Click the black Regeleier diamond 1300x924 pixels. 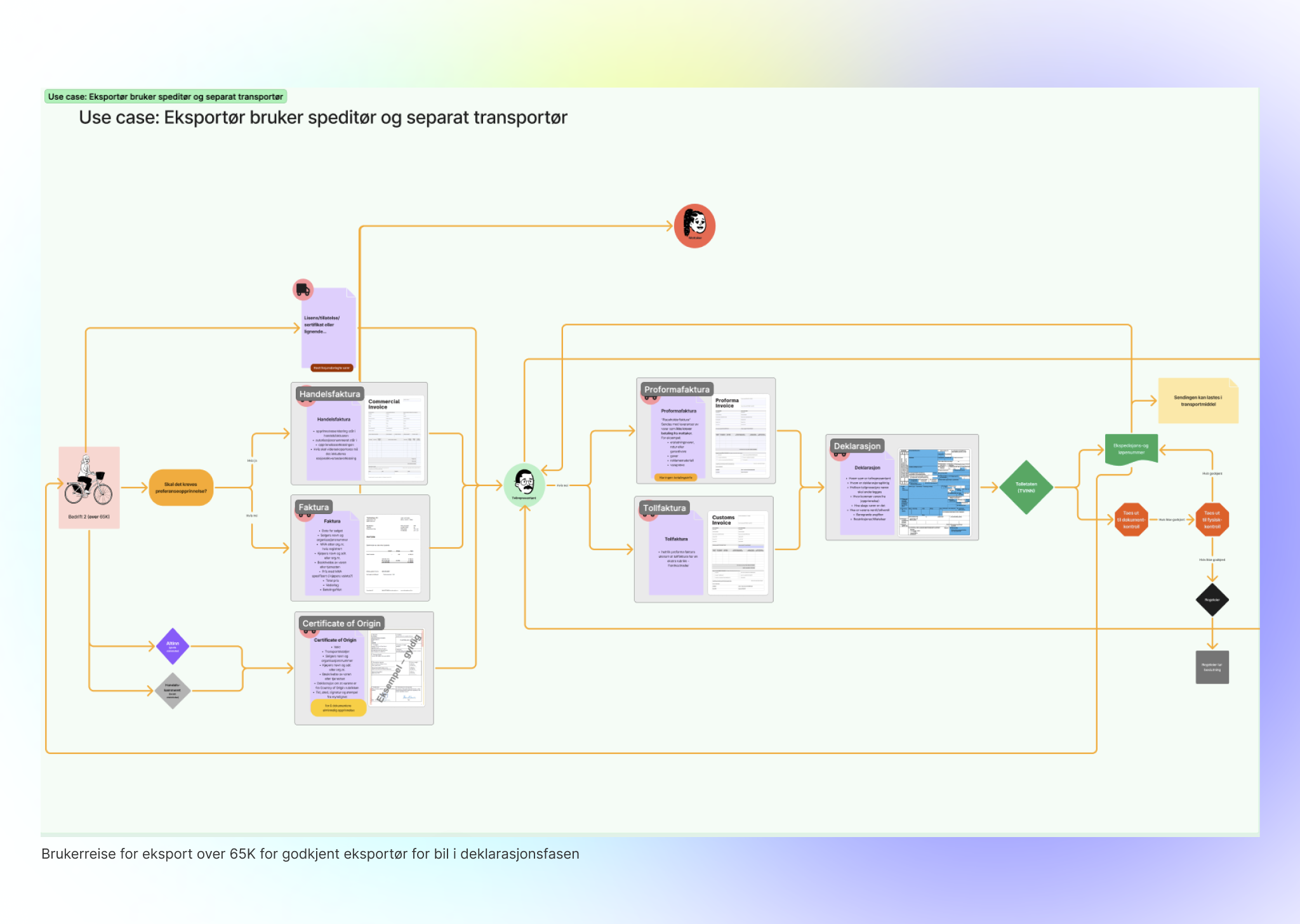(1212, 600)
